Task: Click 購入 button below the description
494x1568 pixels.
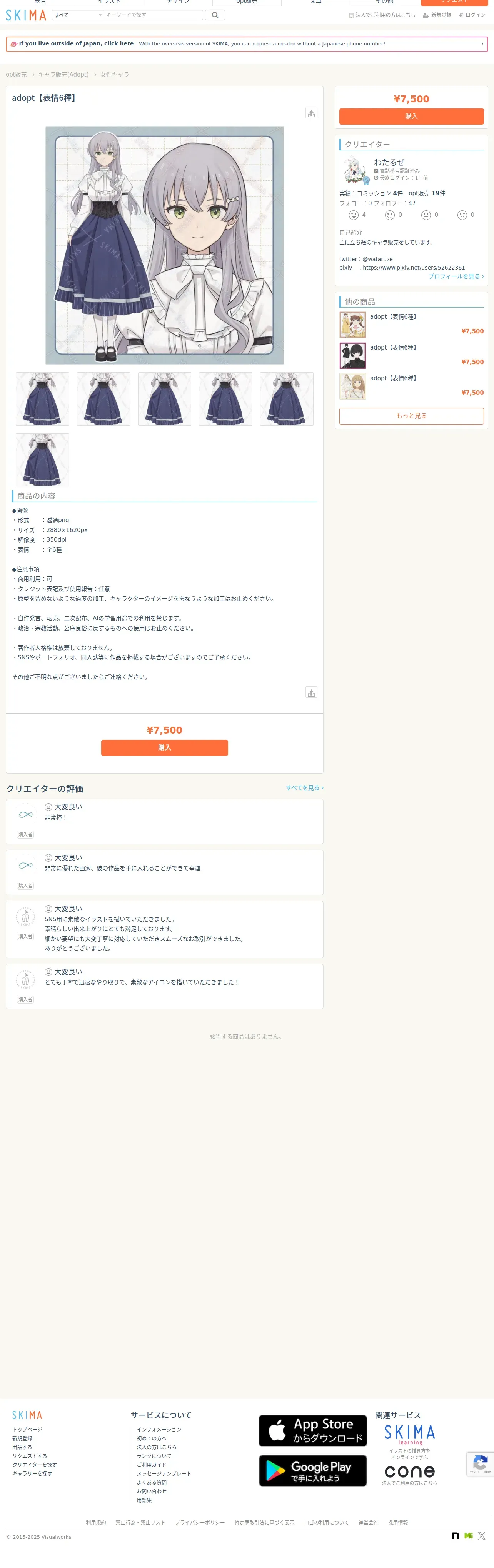Action: click(164, 747)
